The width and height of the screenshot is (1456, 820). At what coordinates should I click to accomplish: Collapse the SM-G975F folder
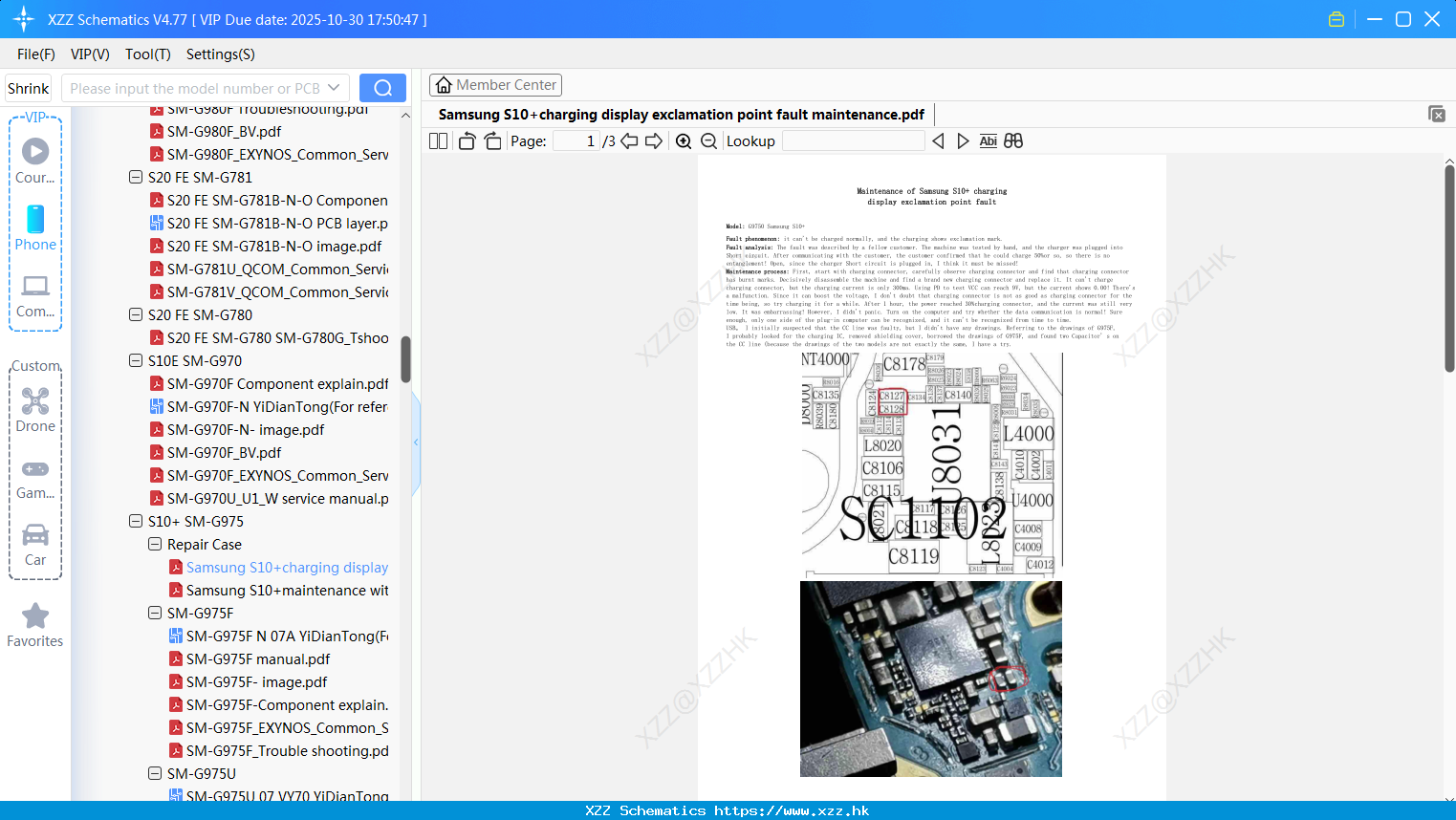point(155,613)
